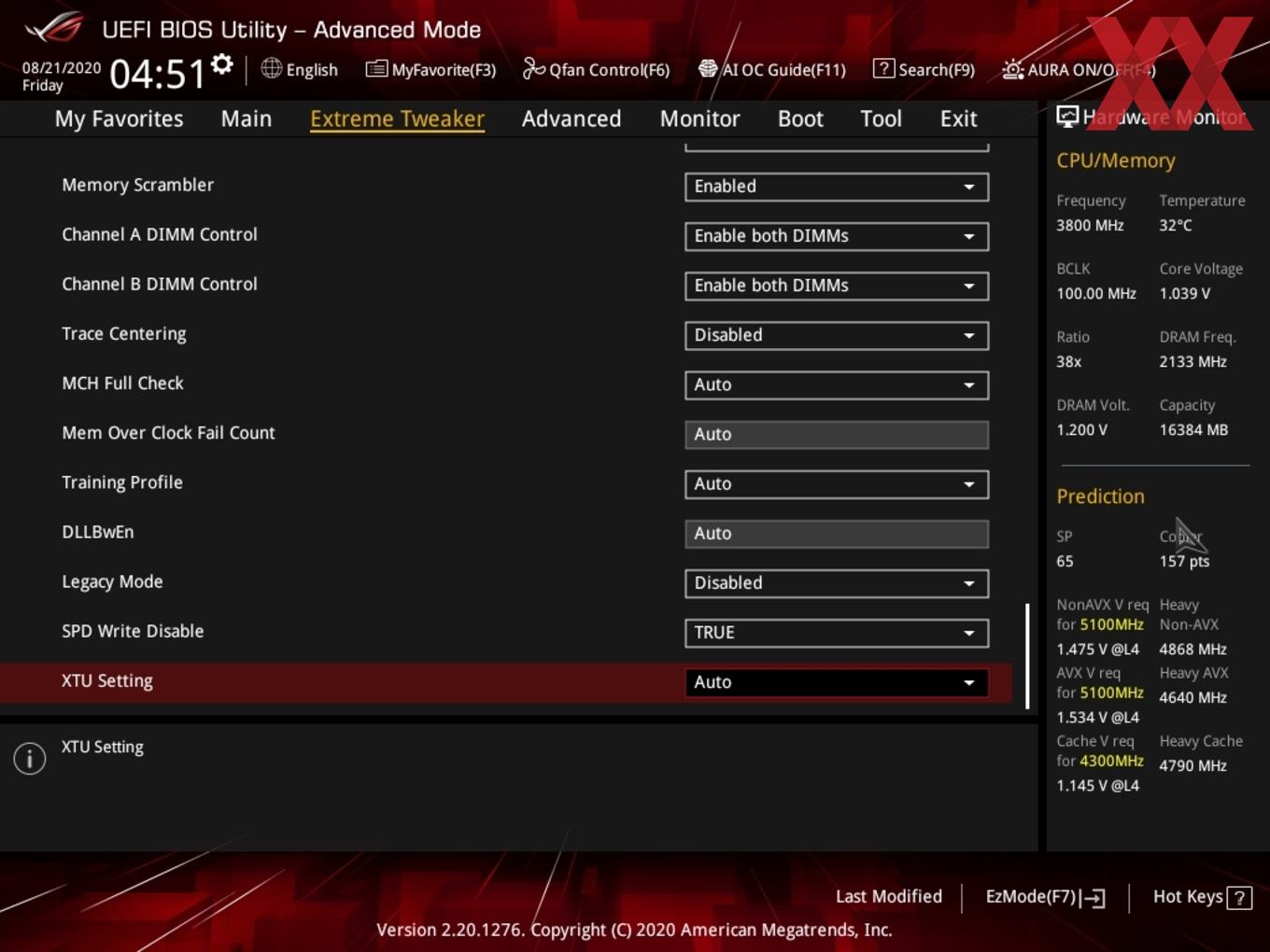Click MyFavorite(F3) button label
Viewport: 1270px width, 952px height.
tap(444, 70)
